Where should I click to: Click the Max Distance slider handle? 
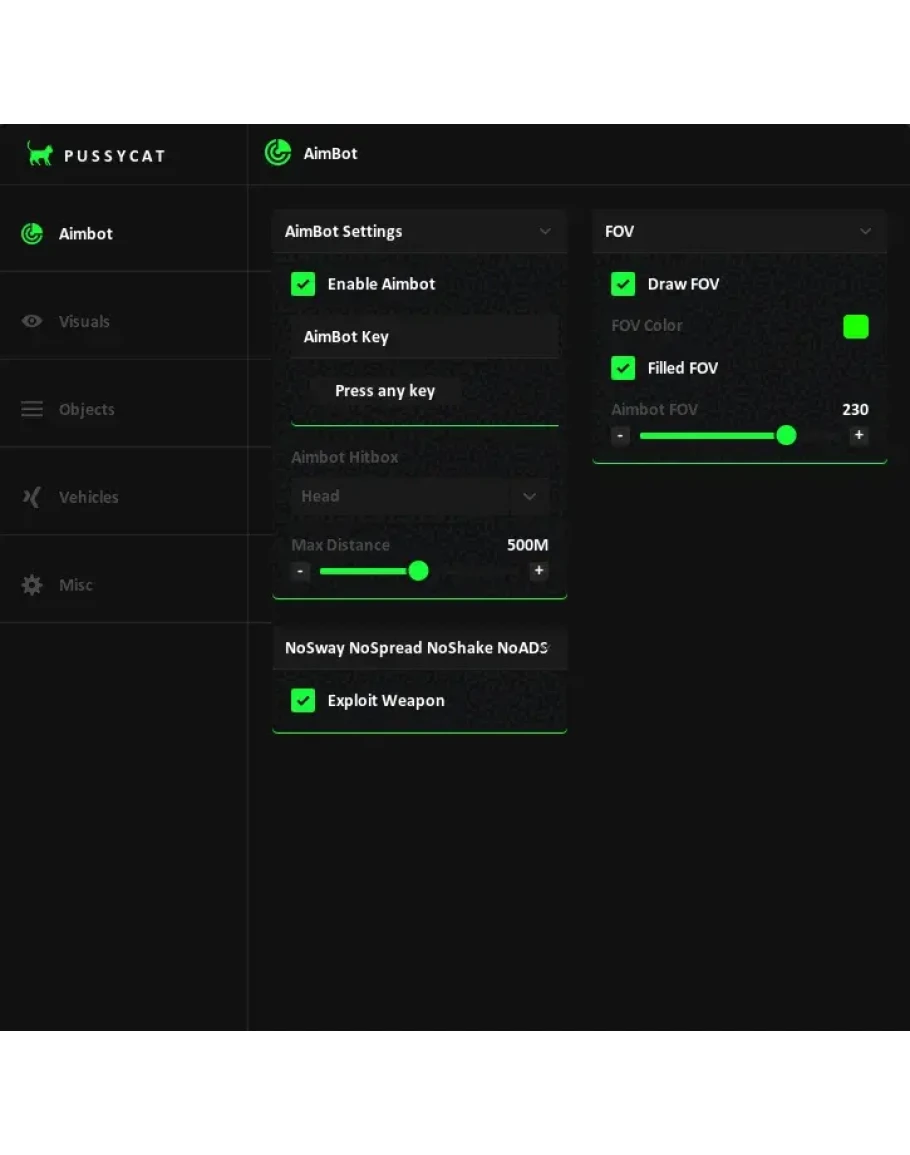[x=419, y=571]
